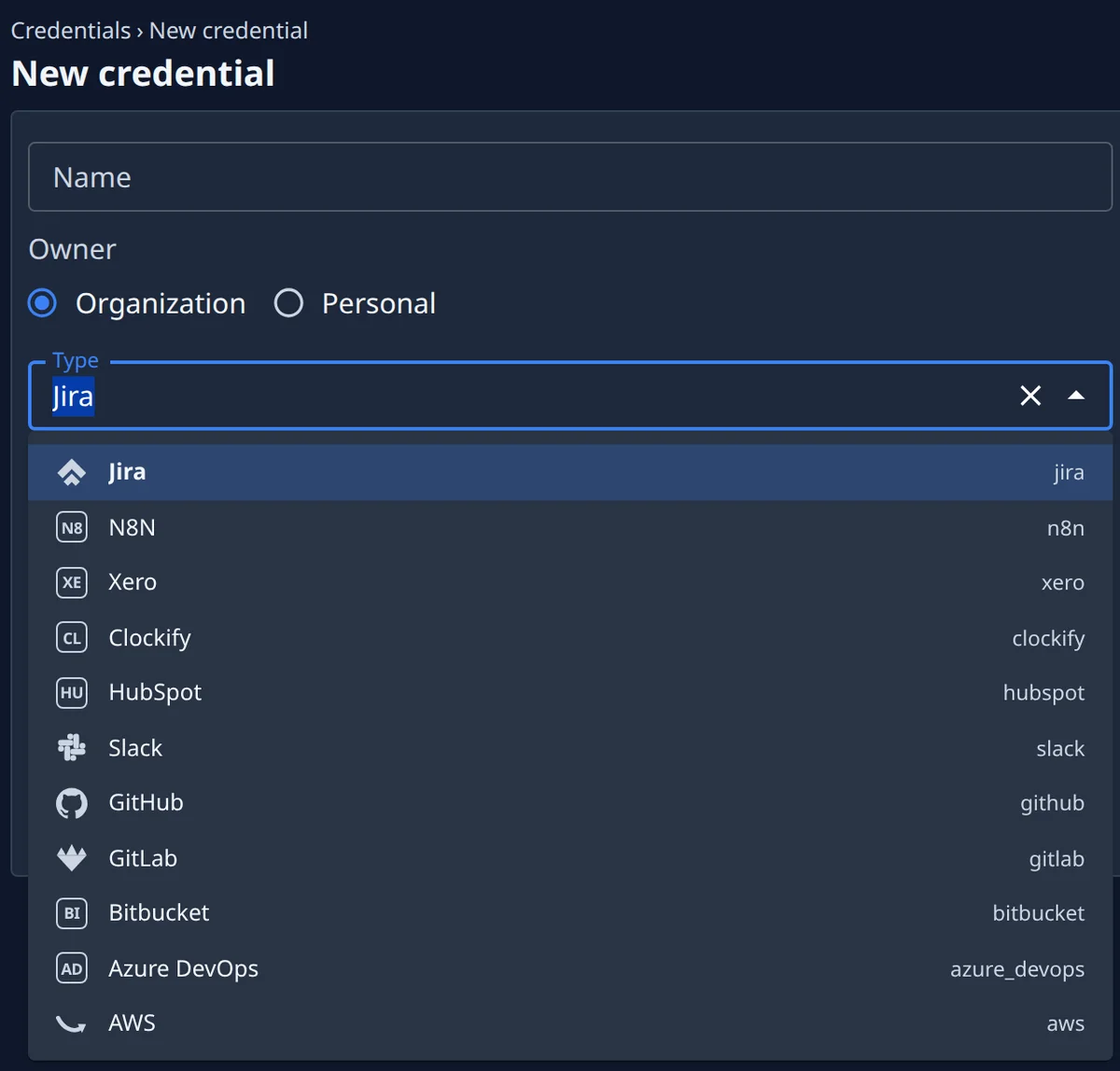The width and height of the screenshot is (1120, 1071).
Task: Choose Xero from the type list
Action: pos(570,582)
